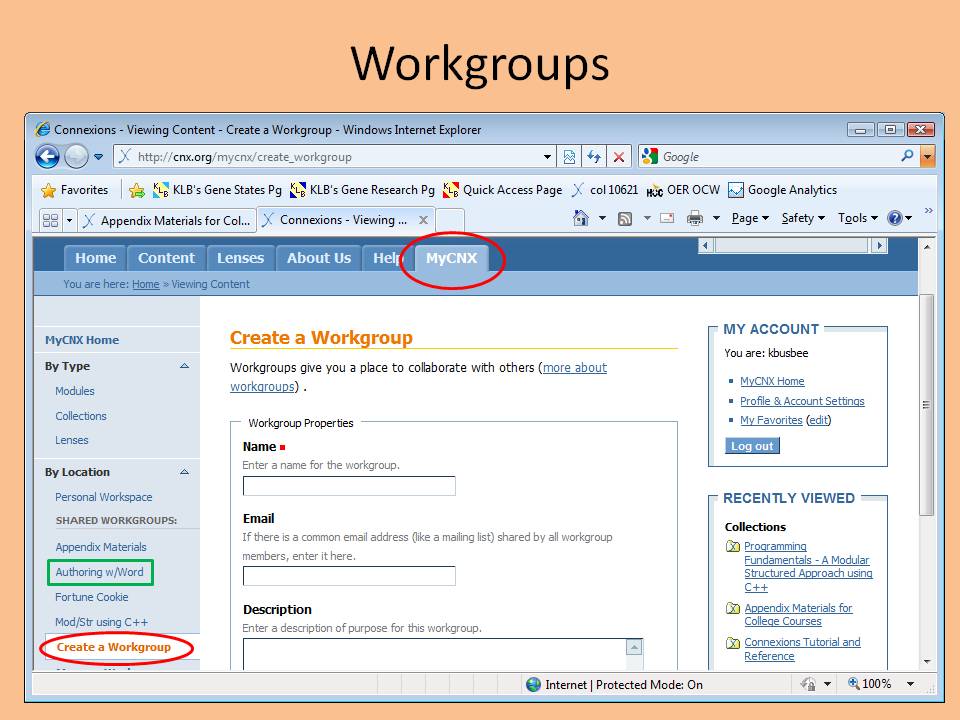Screen dimensions: 960x720
Task: Close the Connexions - Viewing browser tab
Action: click(423, 220)
